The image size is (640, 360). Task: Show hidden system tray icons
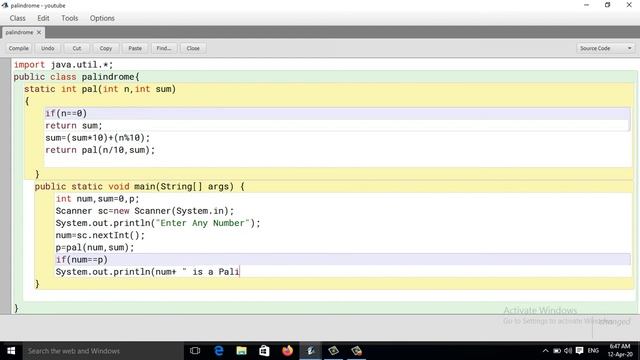pyautogui.click(x=546, y=351)
